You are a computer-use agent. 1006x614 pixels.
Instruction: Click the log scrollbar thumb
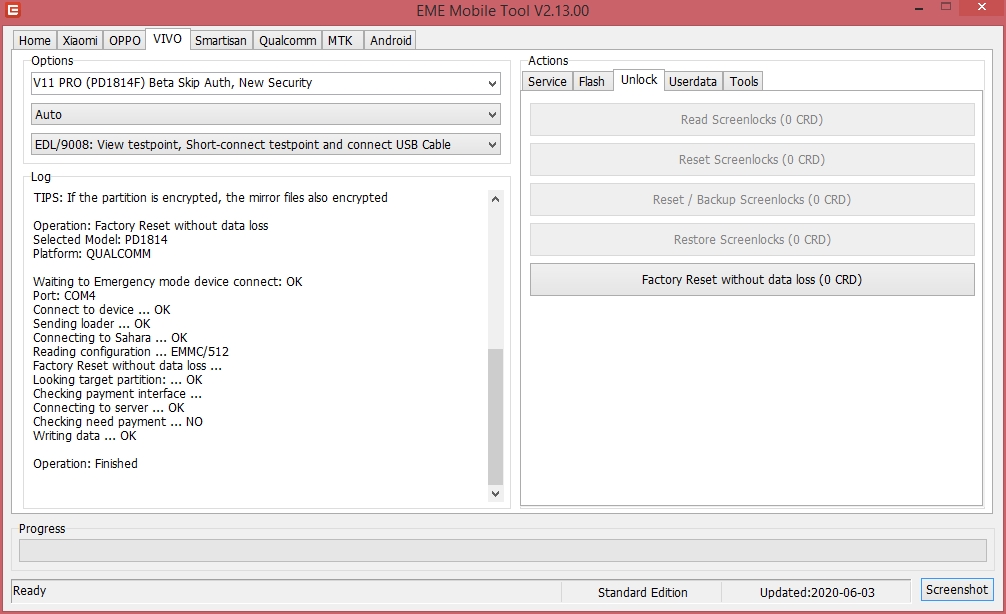point(495,416)
